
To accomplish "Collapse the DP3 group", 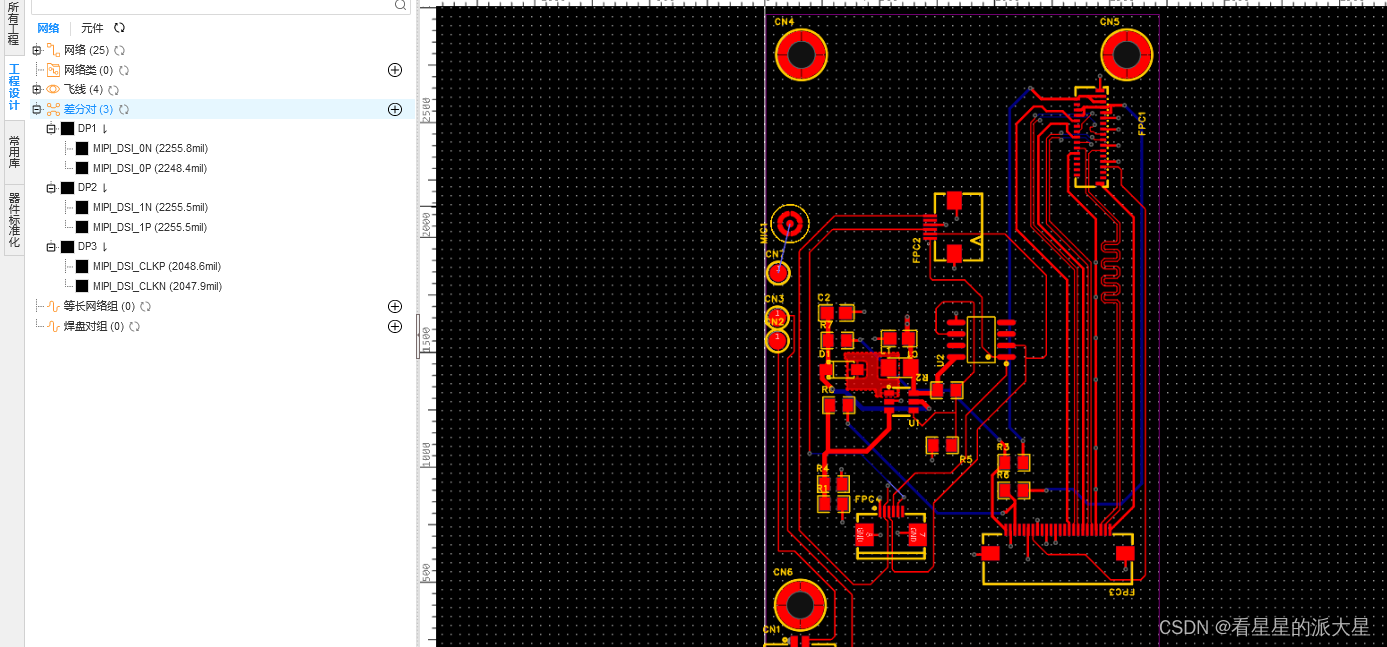I will (x=51, y=247).
